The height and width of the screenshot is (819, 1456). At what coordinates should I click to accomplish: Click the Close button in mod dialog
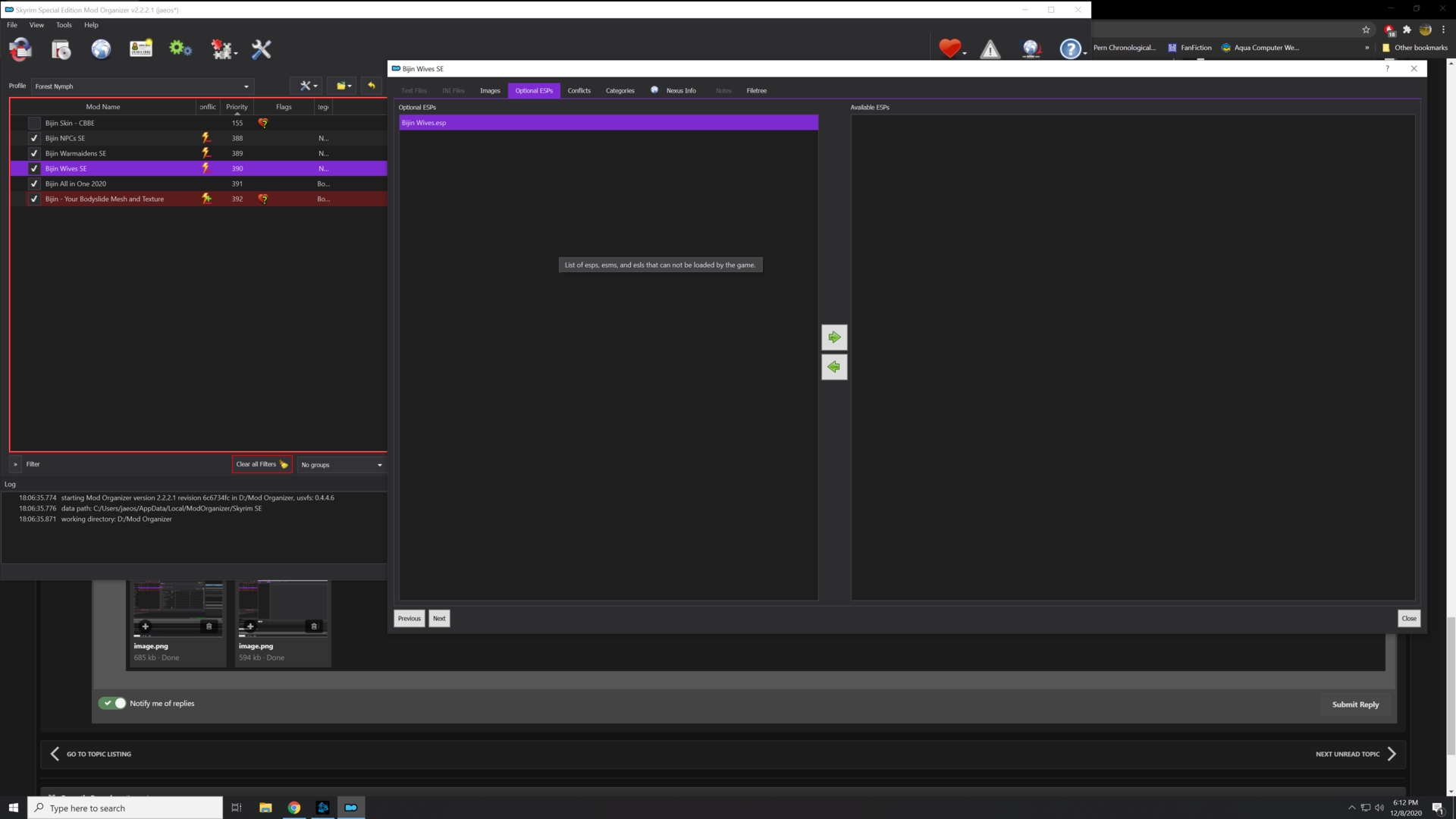point(1409,619)
